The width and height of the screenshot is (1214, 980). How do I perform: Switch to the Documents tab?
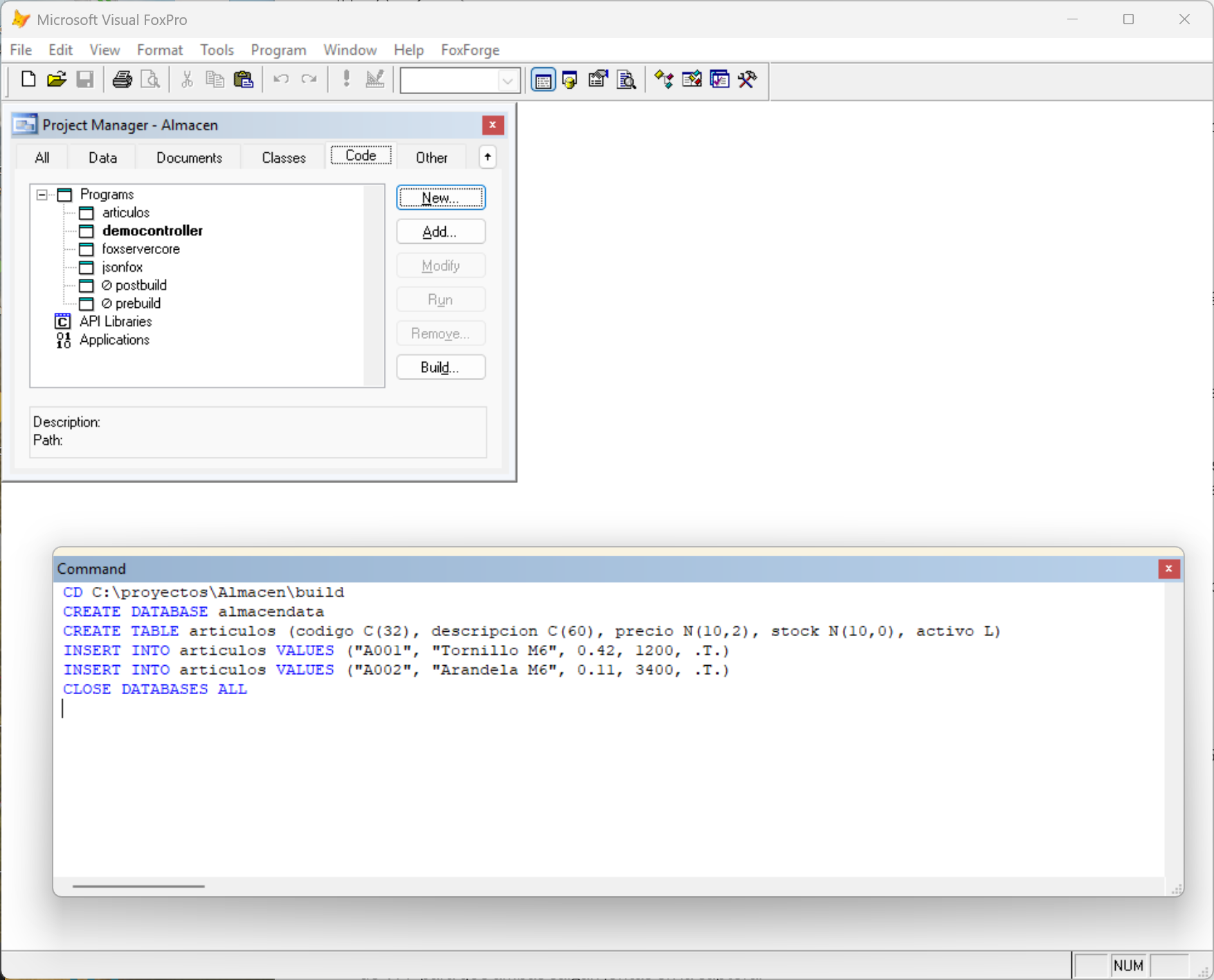click(x=189, y=158)
